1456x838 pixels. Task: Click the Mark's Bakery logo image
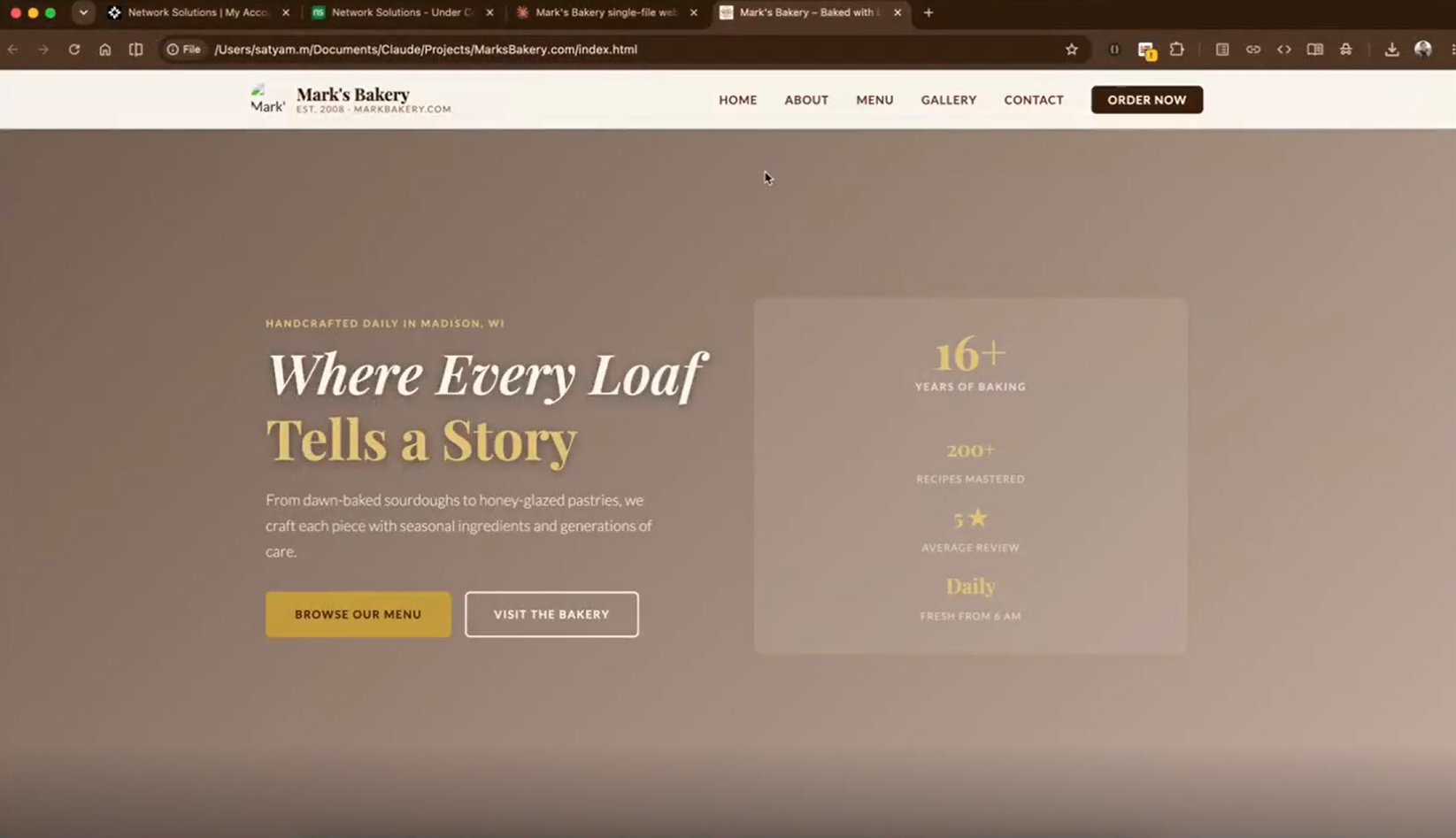(267, 99)
